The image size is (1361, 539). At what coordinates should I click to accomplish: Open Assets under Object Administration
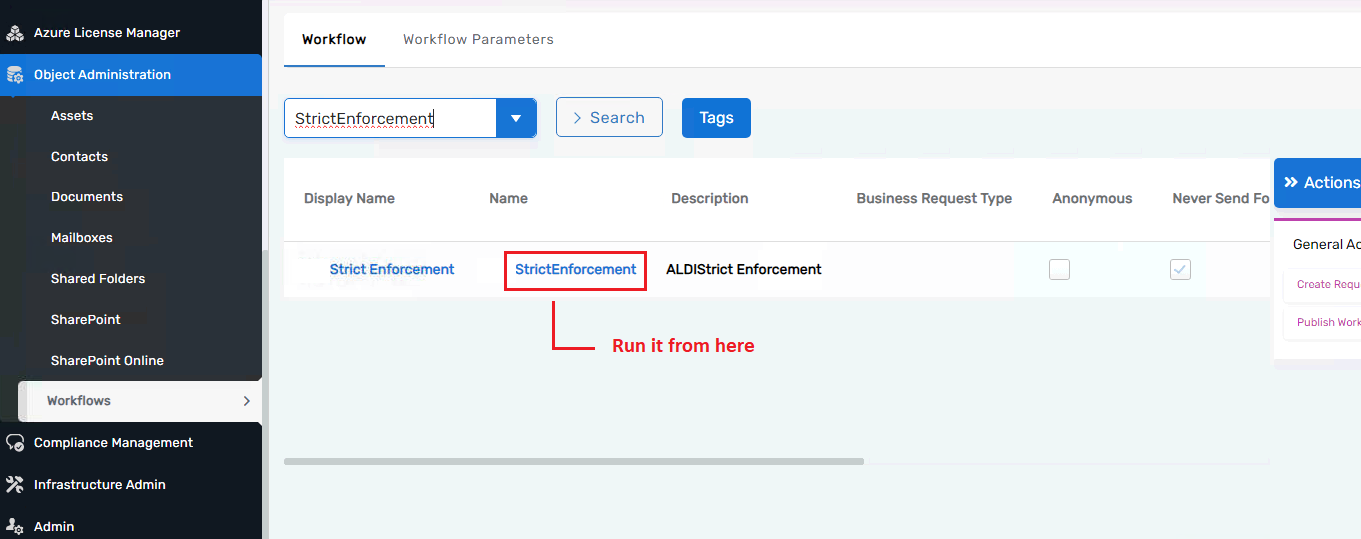tap(72, 116)
